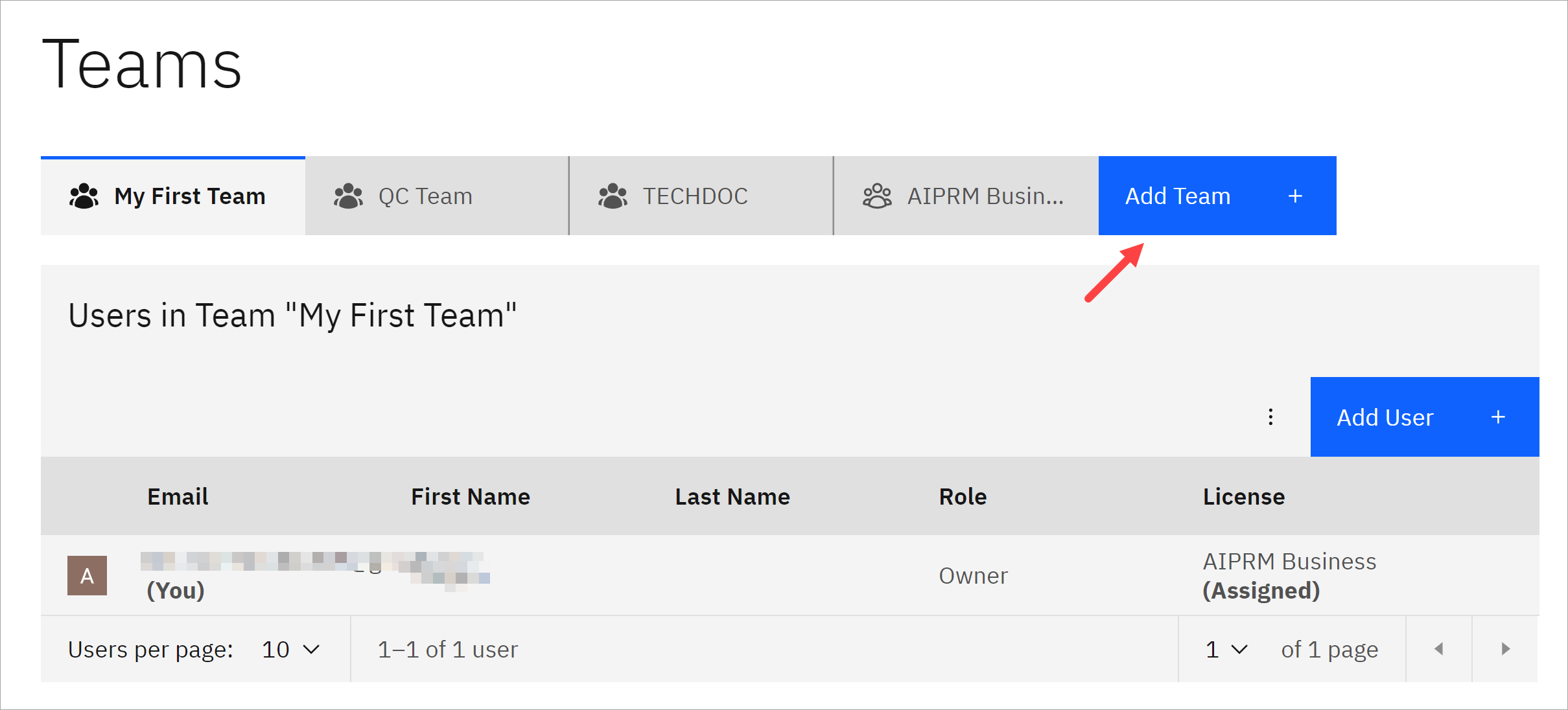The image size is (1568, 710).
Task: Click the 'A' avatar of the owner
Action: point(87,575)
